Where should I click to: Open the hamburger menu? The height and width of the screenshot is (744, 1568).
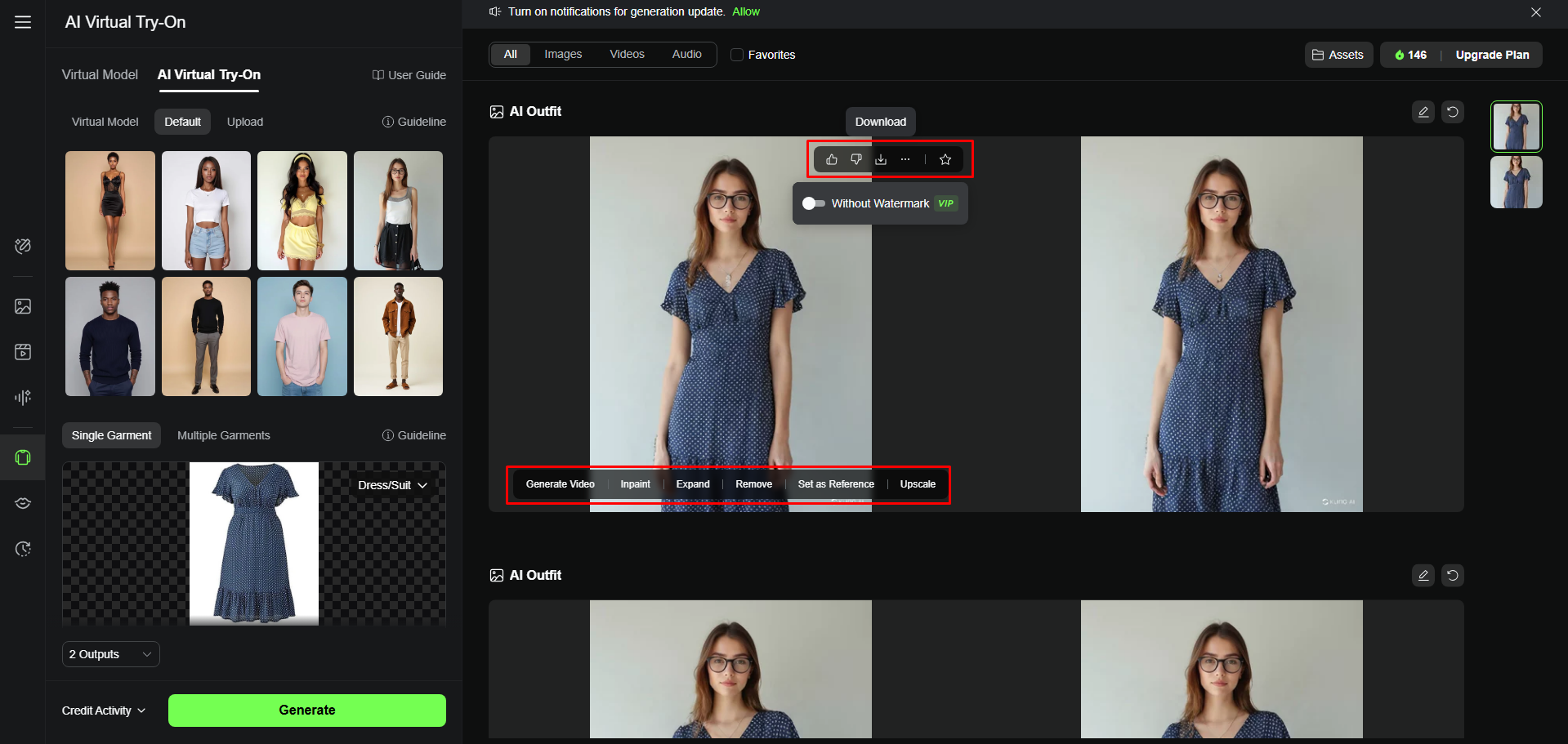[x=23, y=22]
